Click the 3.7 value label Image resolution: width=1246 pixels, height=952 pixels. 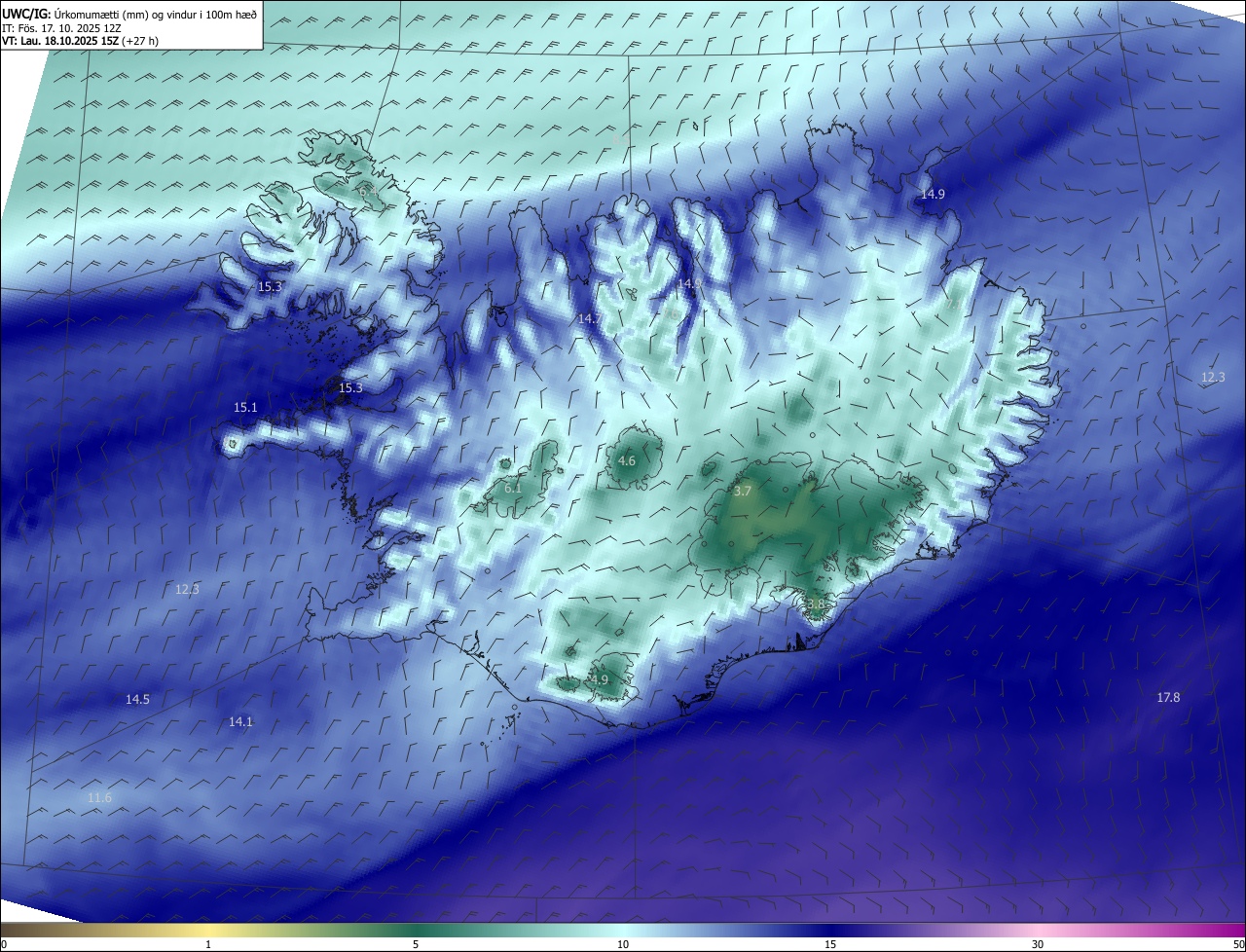pos(742,492)
